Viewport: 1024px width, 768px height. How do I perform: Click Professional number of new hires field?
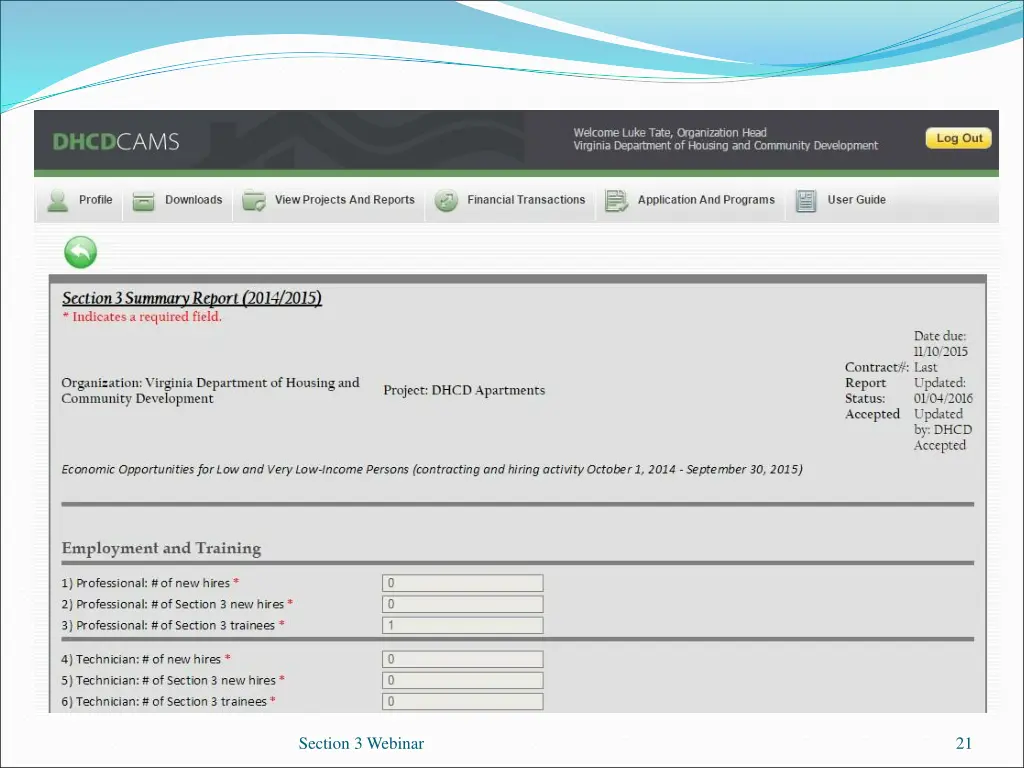[x=462, y=583]
